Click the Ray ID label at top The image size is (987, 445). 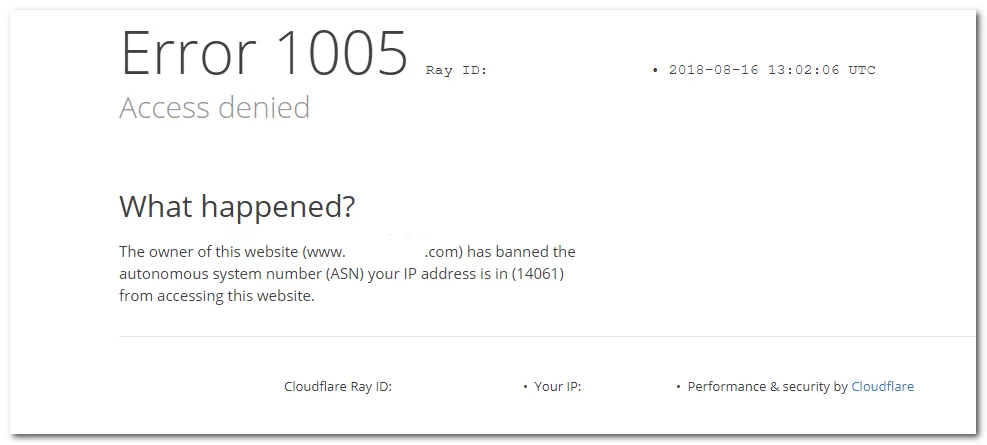point(456,70)
